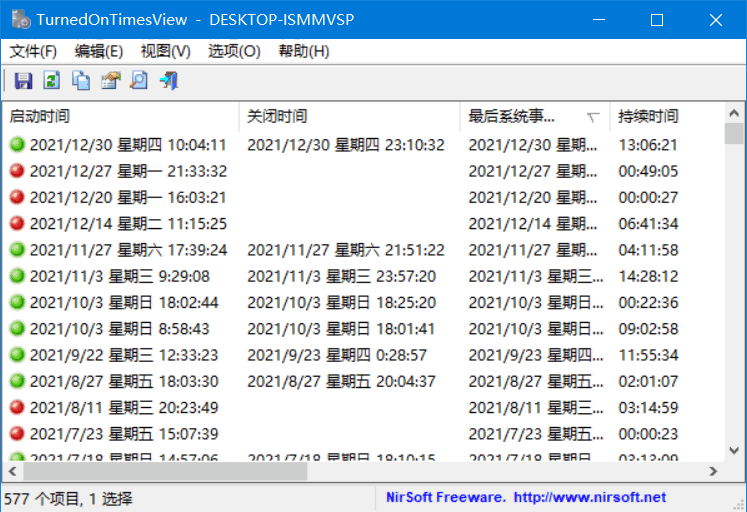The image size is (747, 512).
Task: Open the 文件(F) menu
Action: coord(33,51)
